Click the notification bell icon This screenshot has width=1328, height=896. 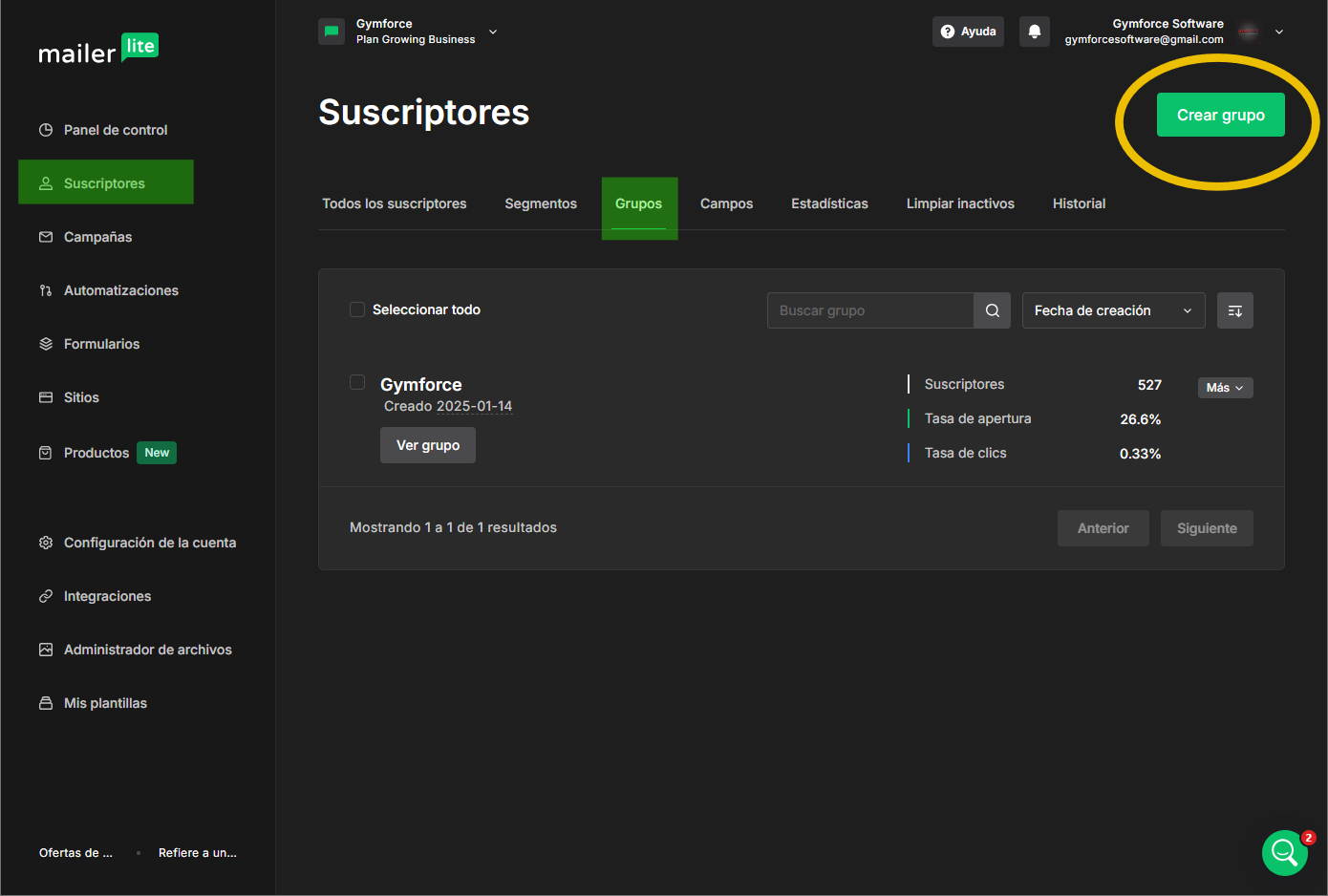[x=1034, y=32]
